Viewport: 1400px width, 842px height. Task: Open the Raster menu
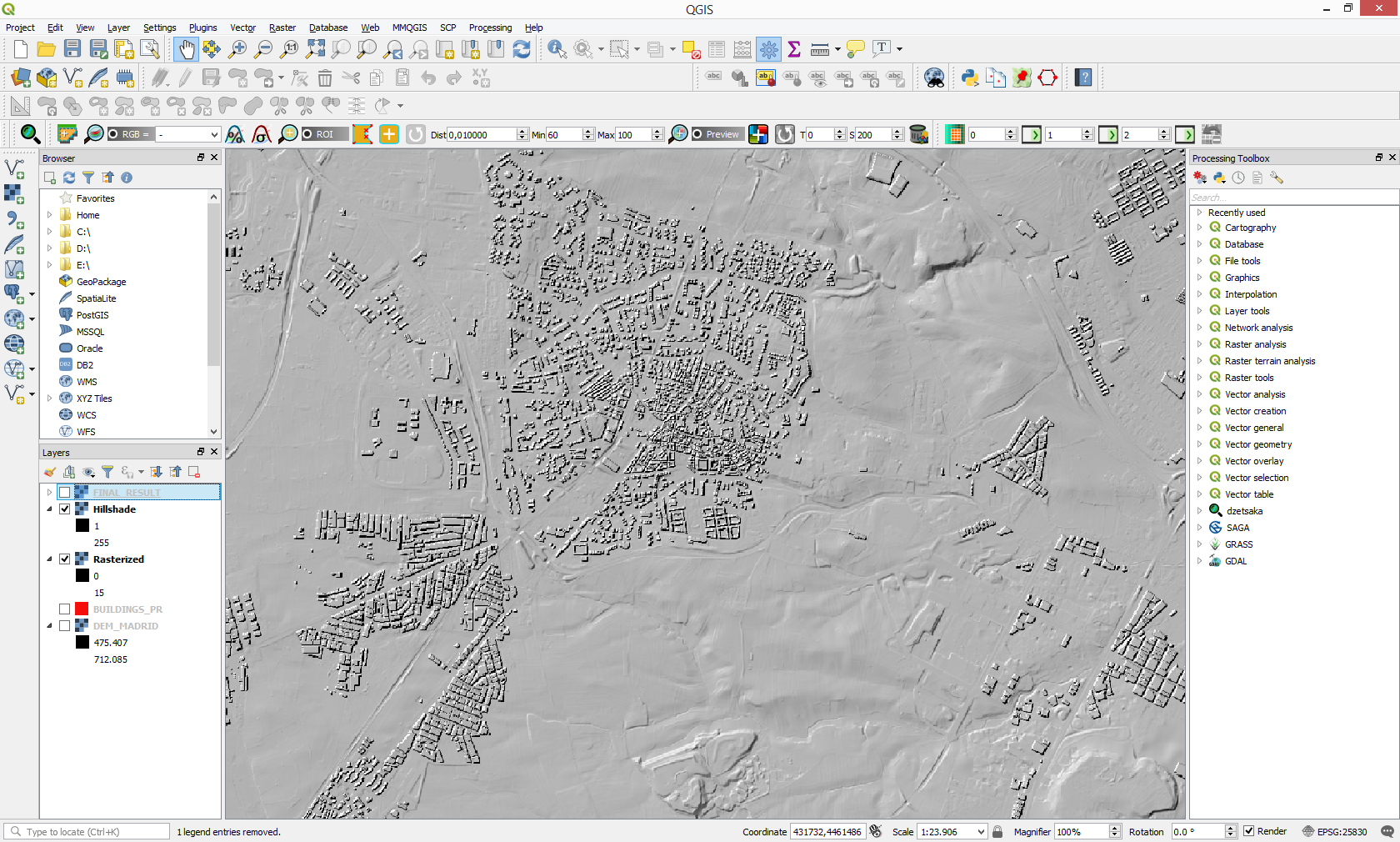tap(282, 28)
